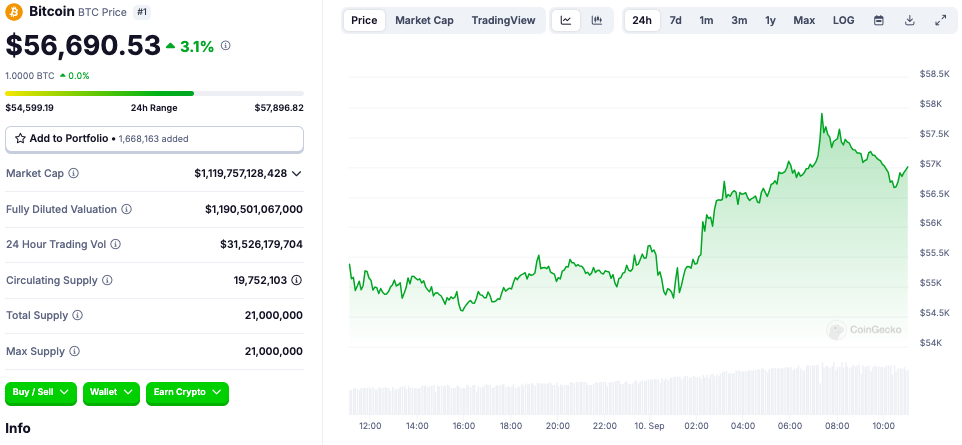Switch to candlestick chart icon
The image size is (962, 445).
pyautogui.click(x=597, y=20)
